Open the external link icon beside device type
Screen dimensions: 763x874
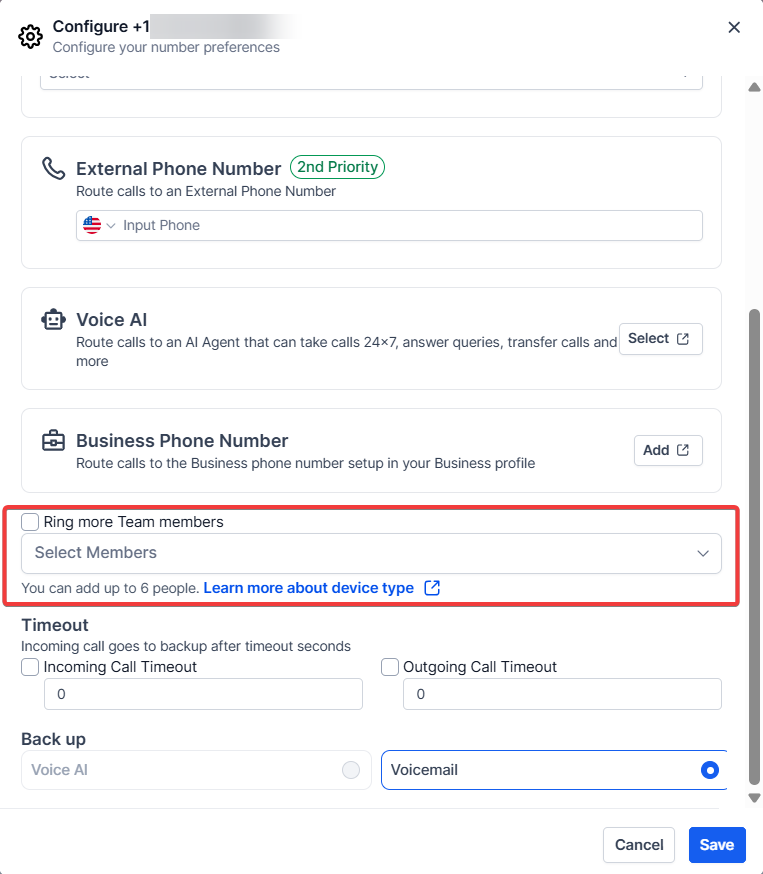(x=432, y=588)
